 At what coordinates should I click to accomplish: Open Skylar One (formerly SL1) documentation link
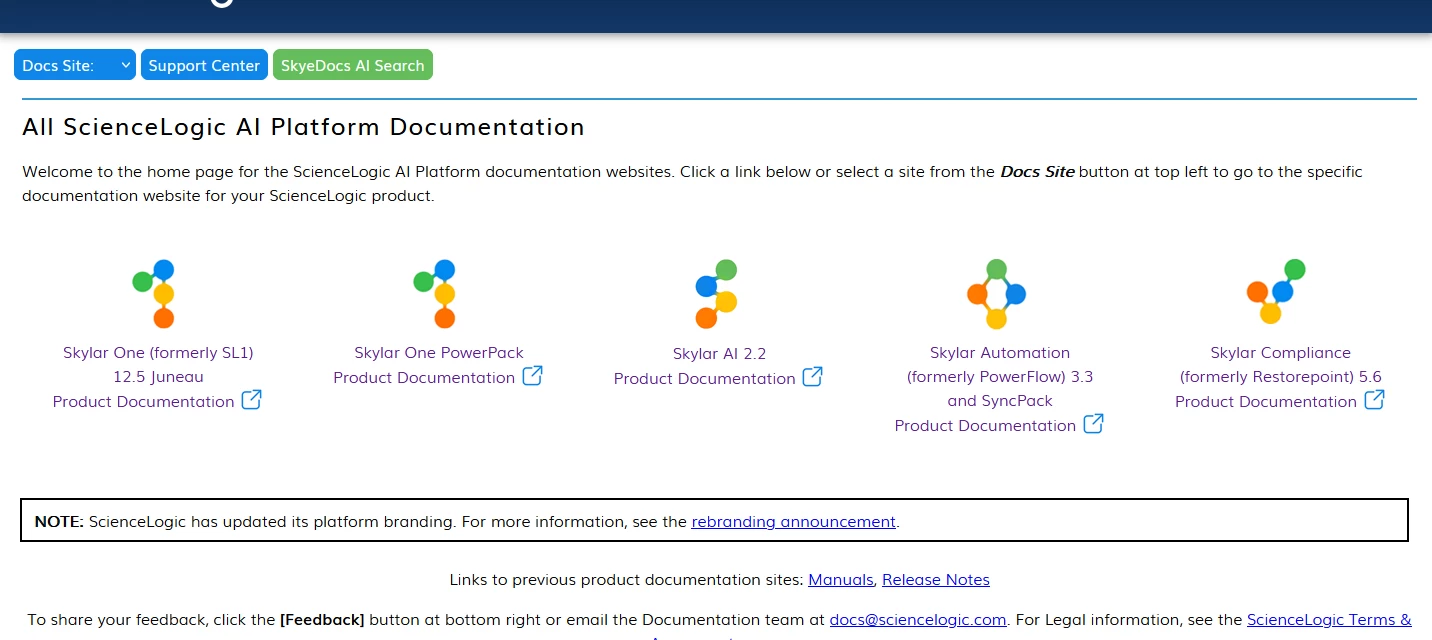(158, 377)
